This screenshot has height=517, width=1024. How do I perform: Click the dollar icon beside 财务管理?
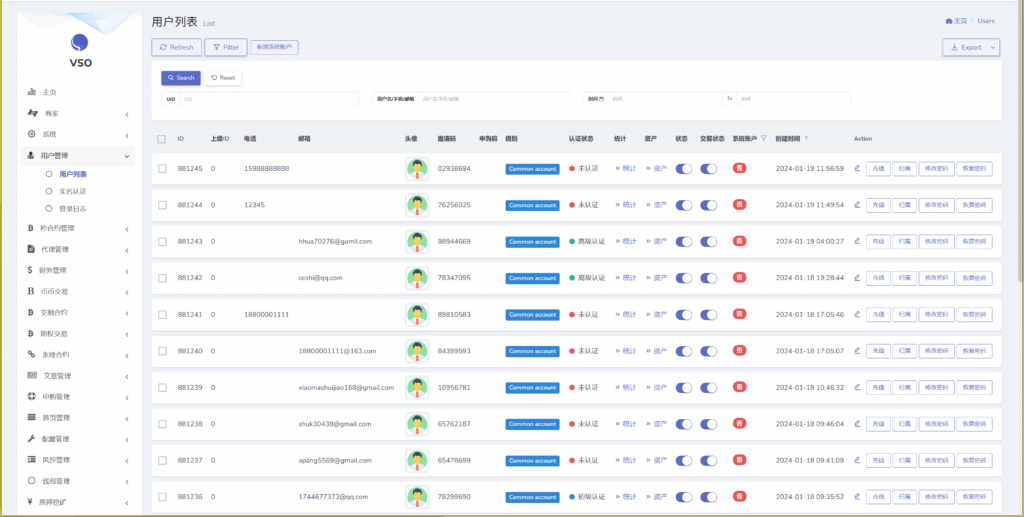[x=32, y=270]
